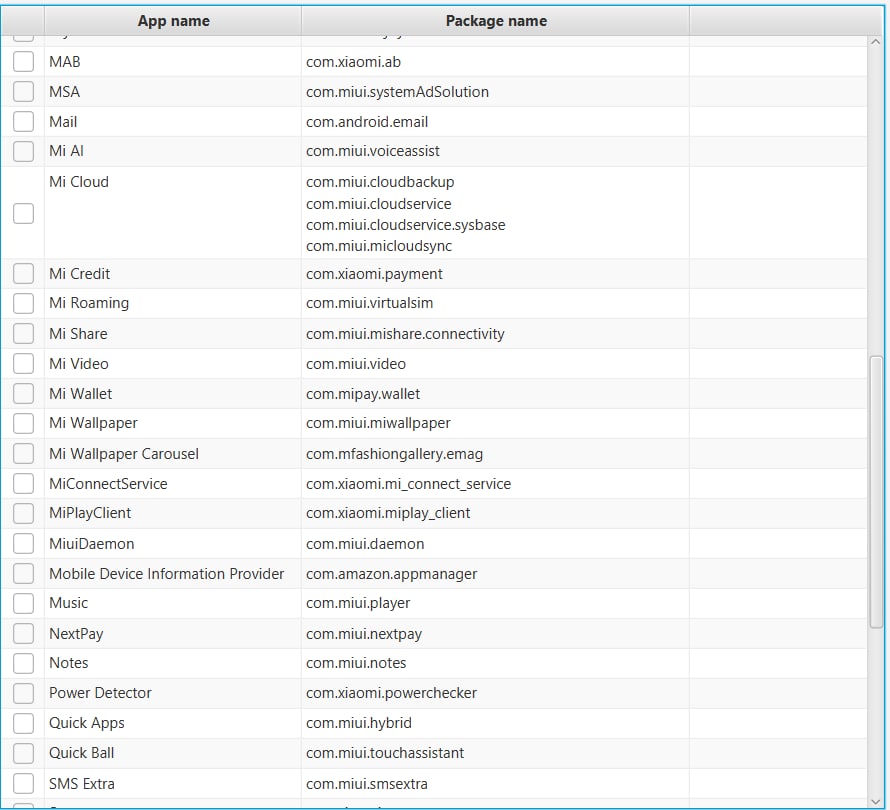Image resolution: width=890 pixels, height=810 pixels.
Task: Mark the Quick Ball checkbox
Action: coord(23,753)
